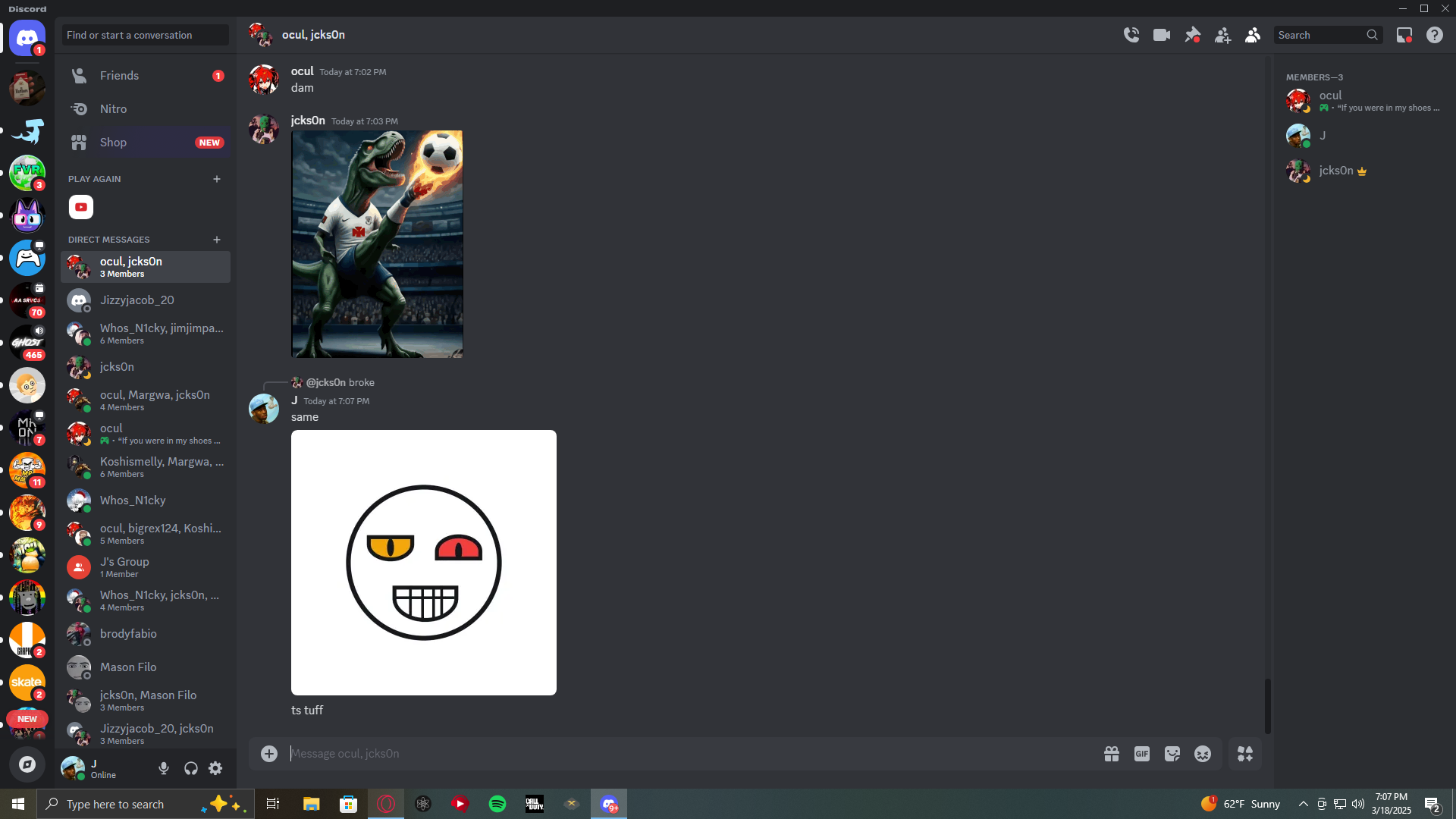The width and height of the screenshot is (1456, 819).
Task: Open the sticker picker
Action: pos(1172,754)
